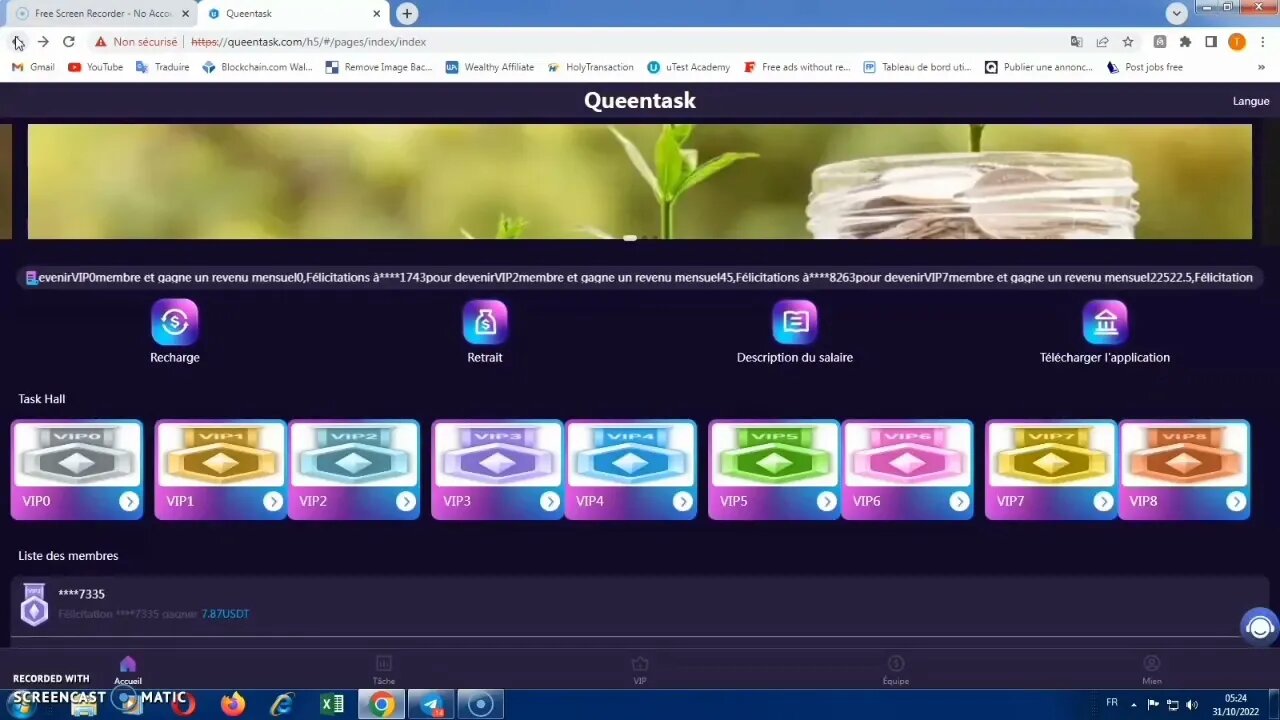Click the 7.87USDT amount

click(225, 614)
